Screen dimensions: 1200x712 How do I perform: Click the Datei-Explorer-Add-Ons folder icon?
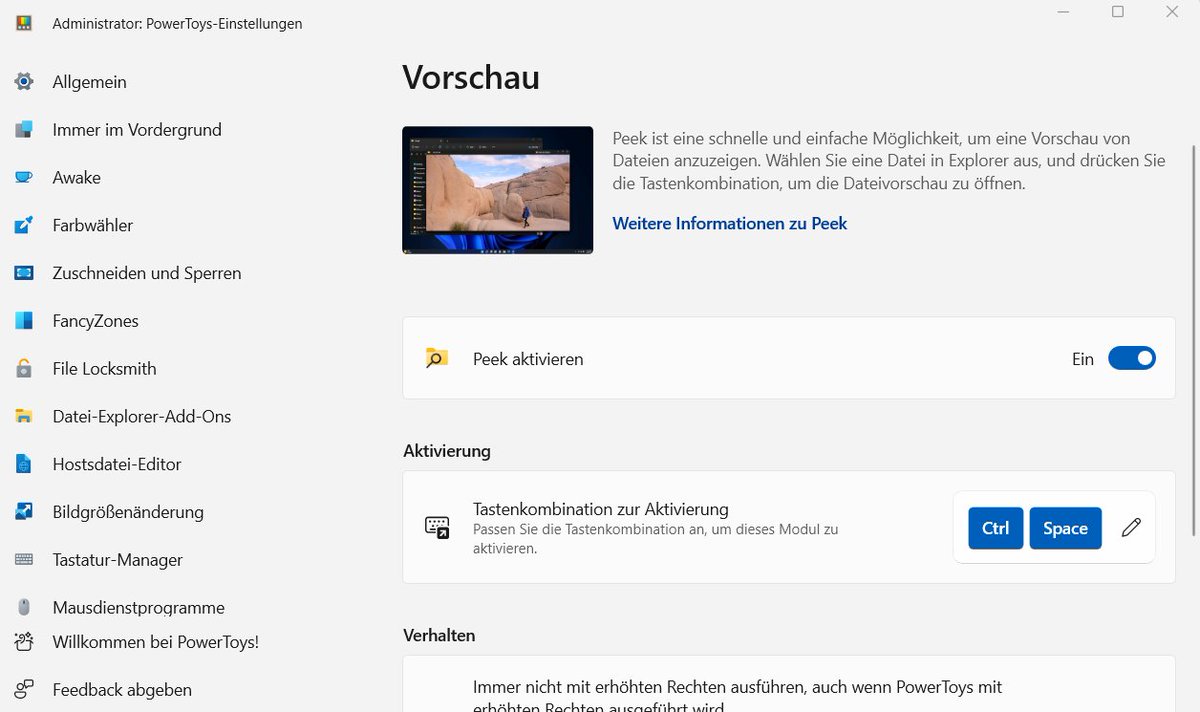[x=24, y=416]
